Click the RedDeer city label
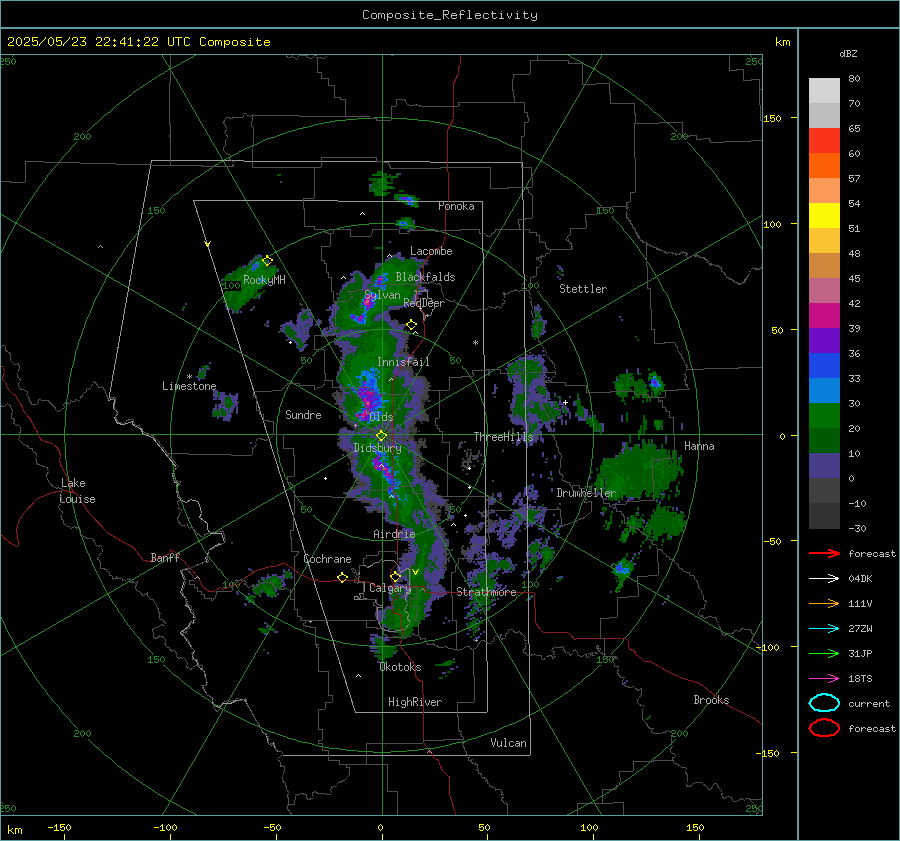This screenshot has width=900, height=841. 424,303
